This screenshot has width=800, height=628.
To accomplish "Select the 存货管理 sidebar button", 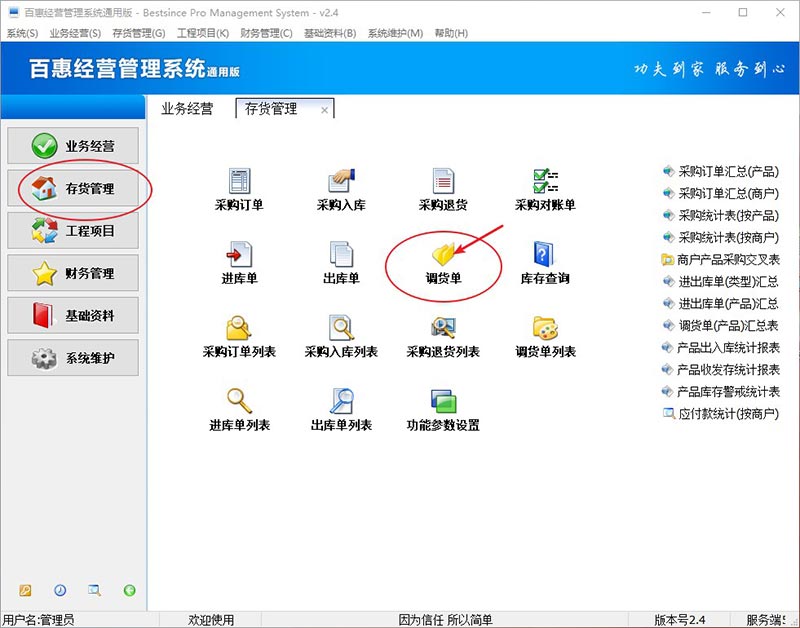I will [73, 188].
